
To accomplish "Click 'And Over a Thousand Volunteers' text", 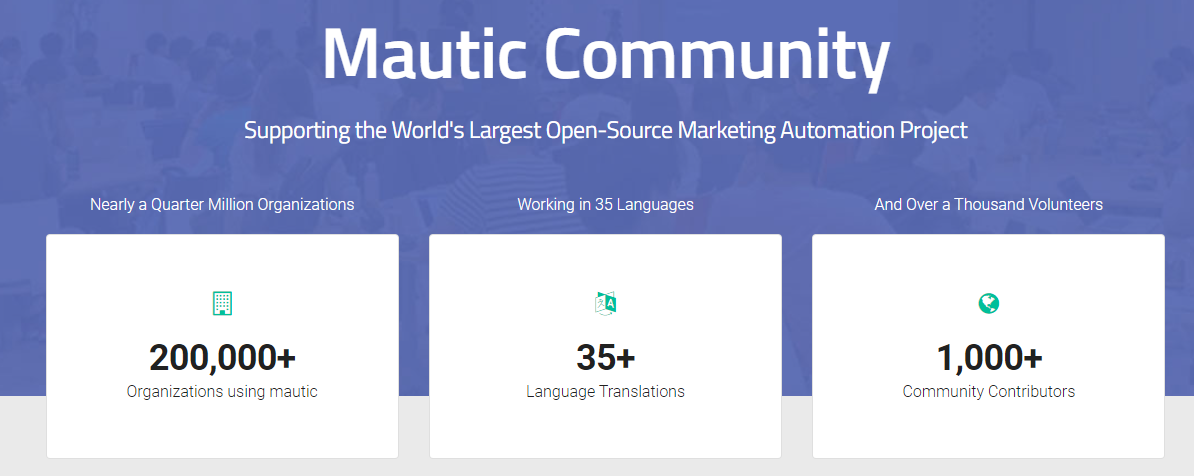I will click(988, 204).
